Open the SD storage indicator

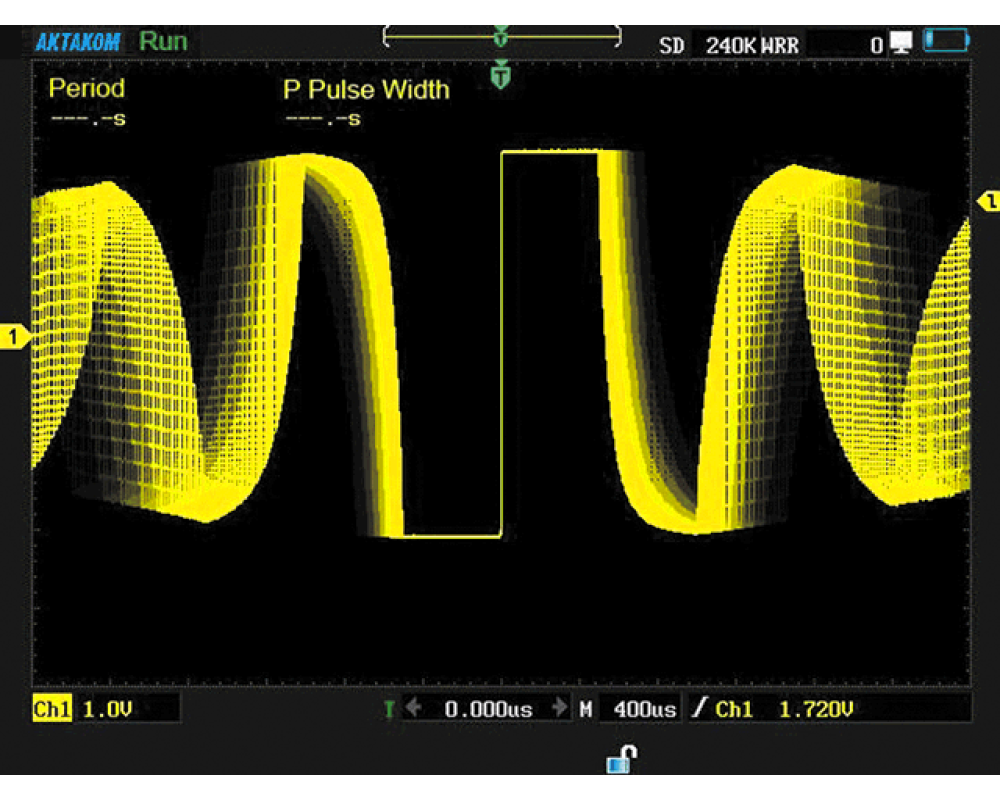[672, 45]
